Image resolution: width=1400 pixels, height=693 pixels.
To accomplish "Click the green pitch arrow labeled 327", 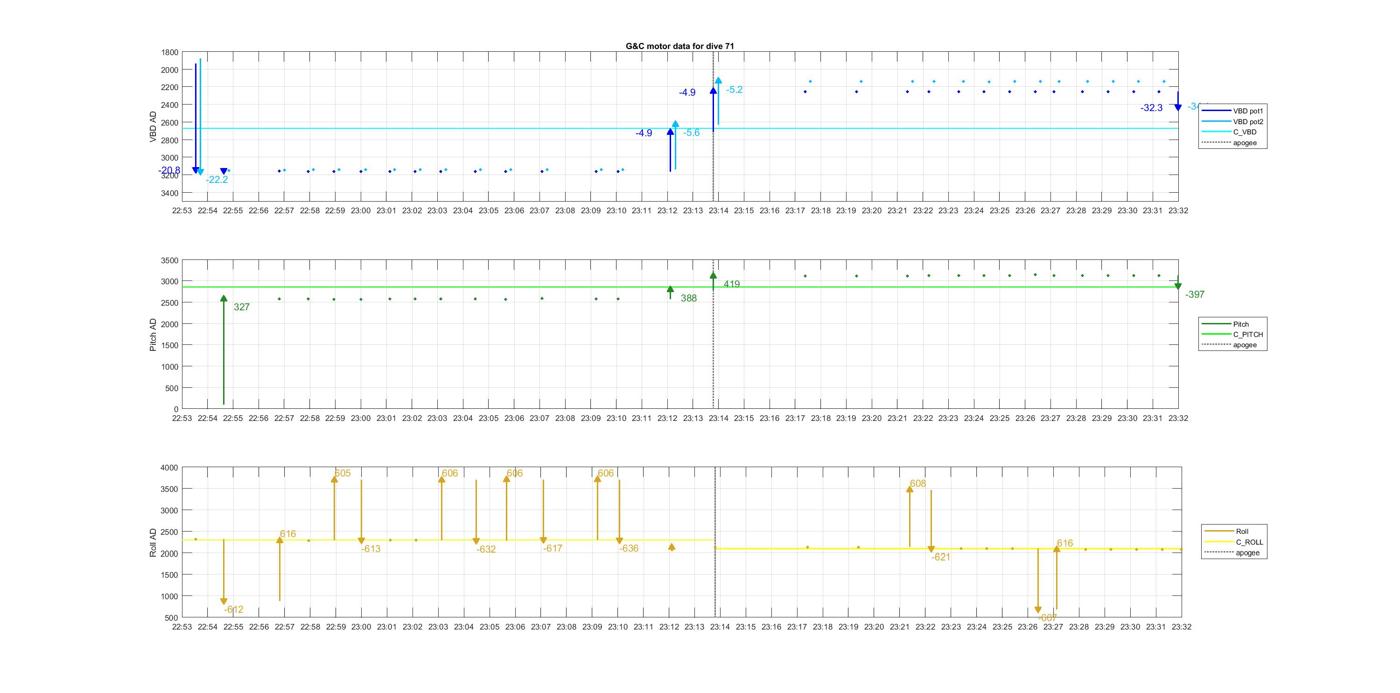I will (224, 350).
